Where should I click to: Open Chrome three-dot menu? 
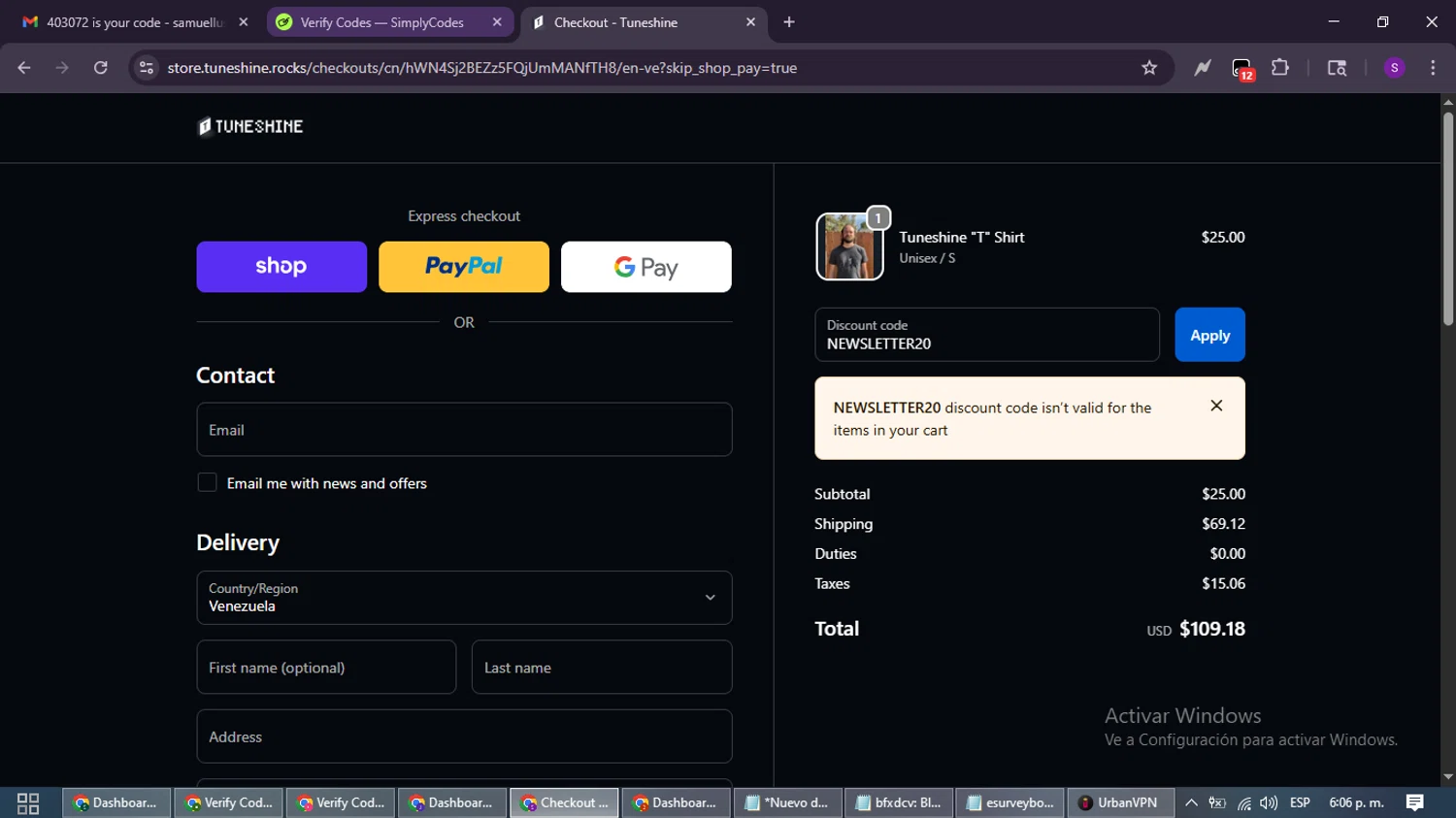(x=1433, y=68)
